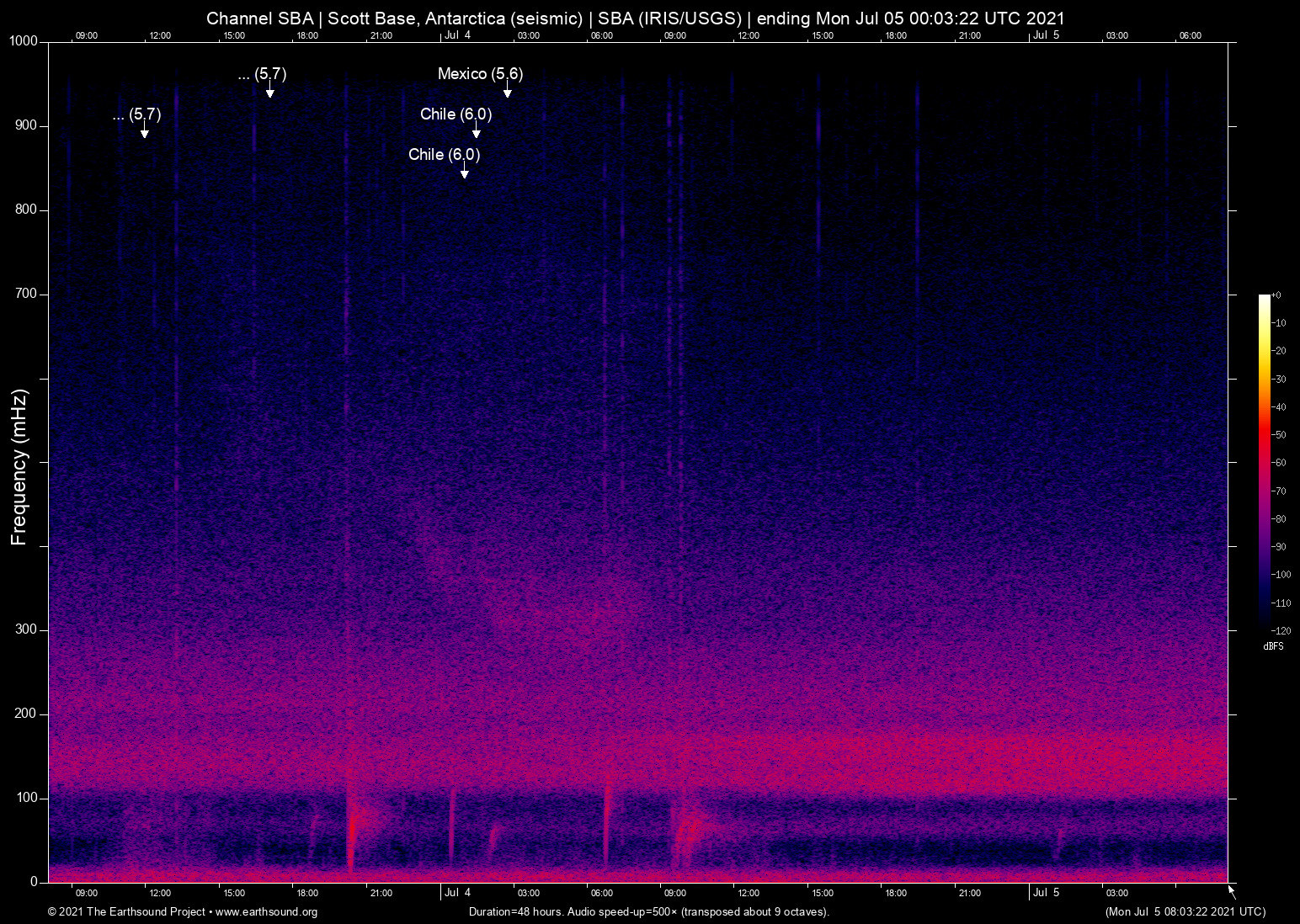
Task: Click the arrow marker under Mexico (5.6)
Action: click(507, 93)
